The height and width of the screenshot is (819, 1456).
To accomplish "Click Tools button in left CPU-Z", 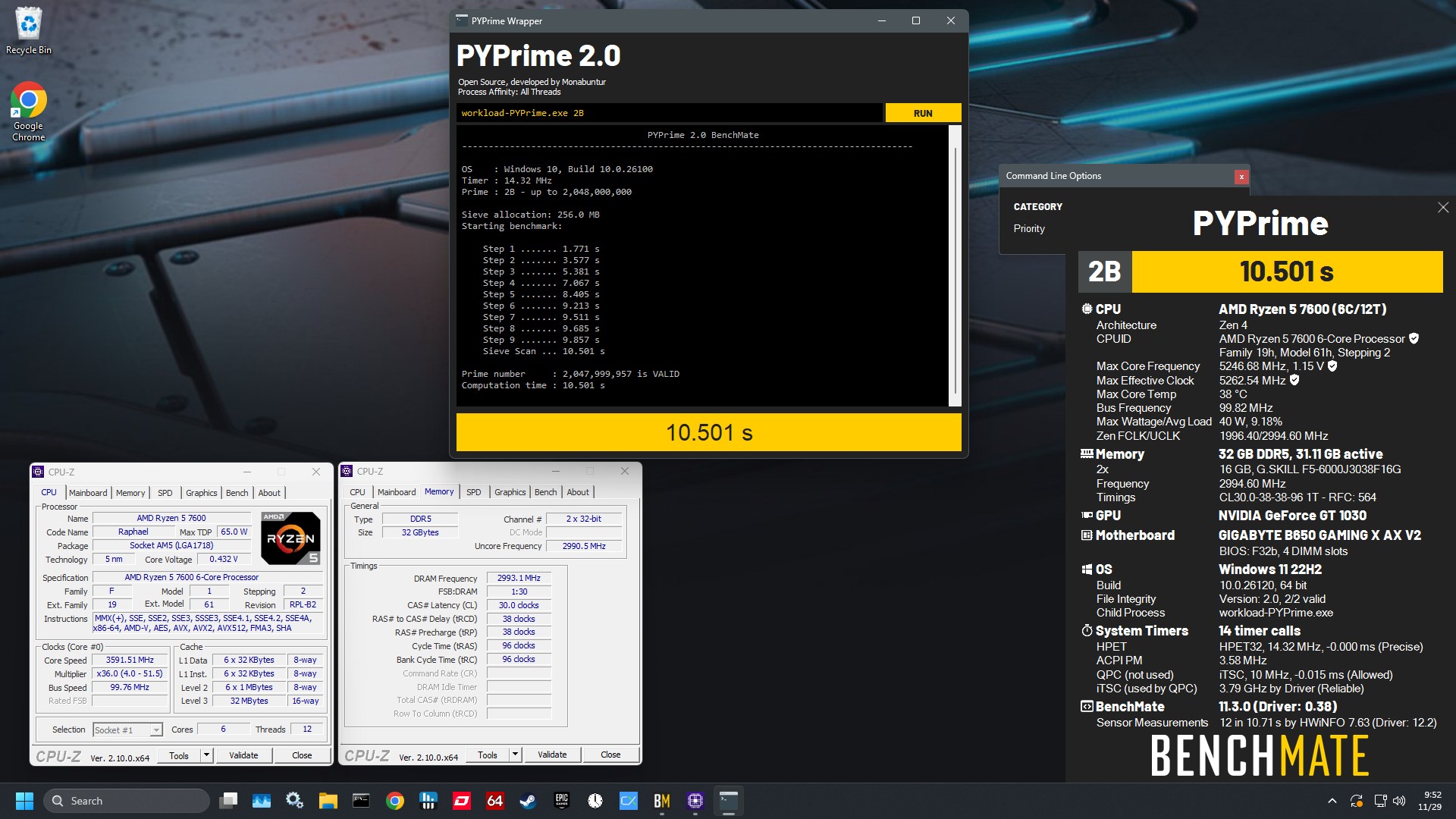I will point(179,755).
